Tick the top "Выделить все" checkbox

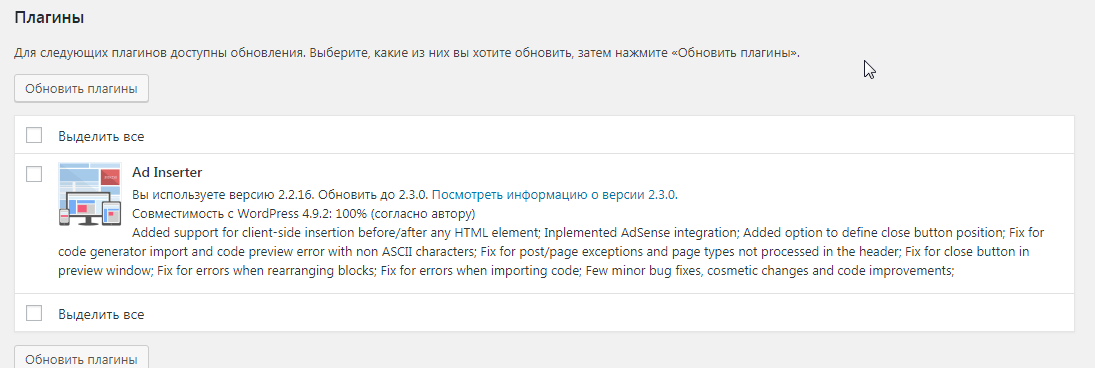point(34,135)
